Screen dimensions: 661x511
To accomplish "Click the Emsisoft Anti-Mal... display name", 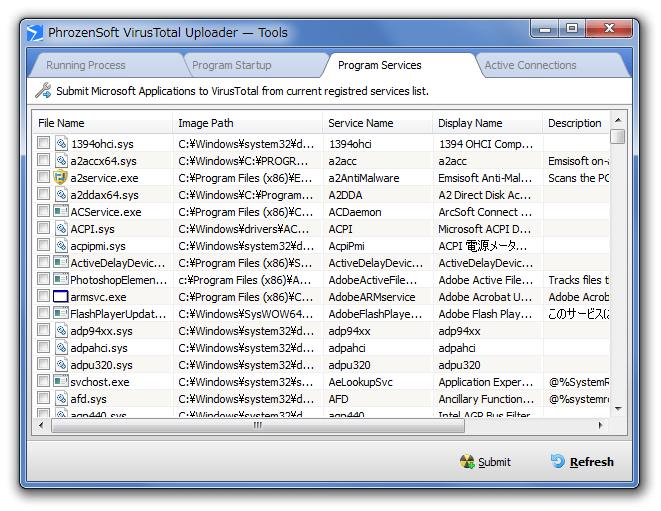I will [x=485, y=178].
